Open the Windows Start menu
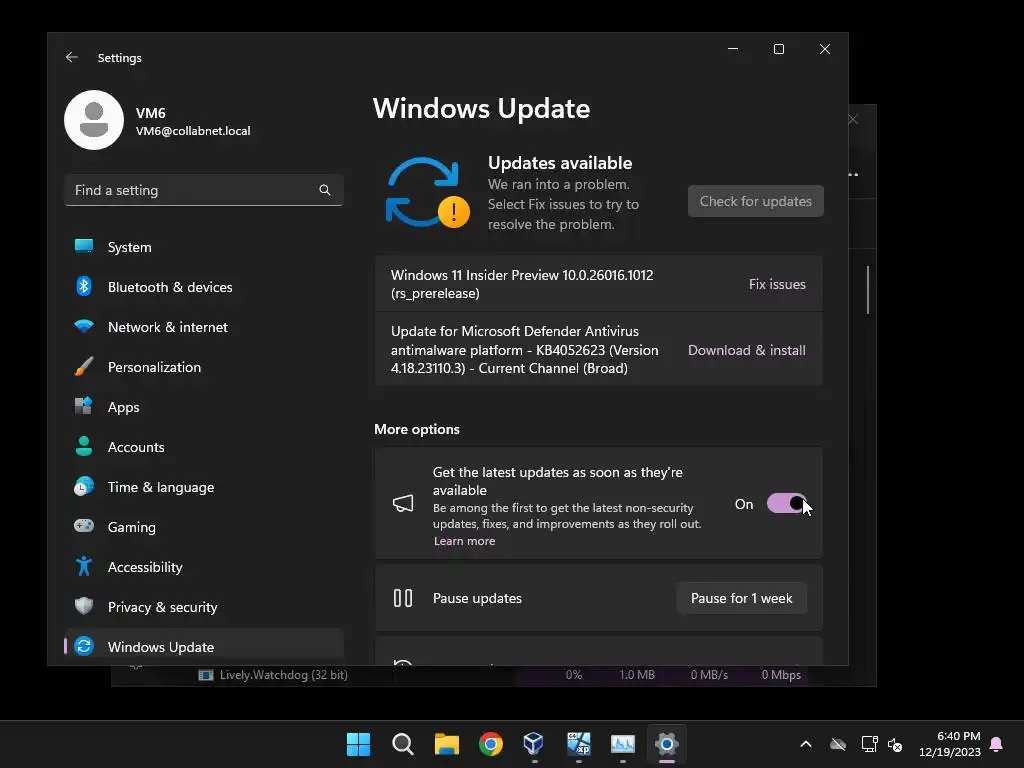Image resolution: width=1024 pixels, height=768 pixels. click(x=358, y=744)
